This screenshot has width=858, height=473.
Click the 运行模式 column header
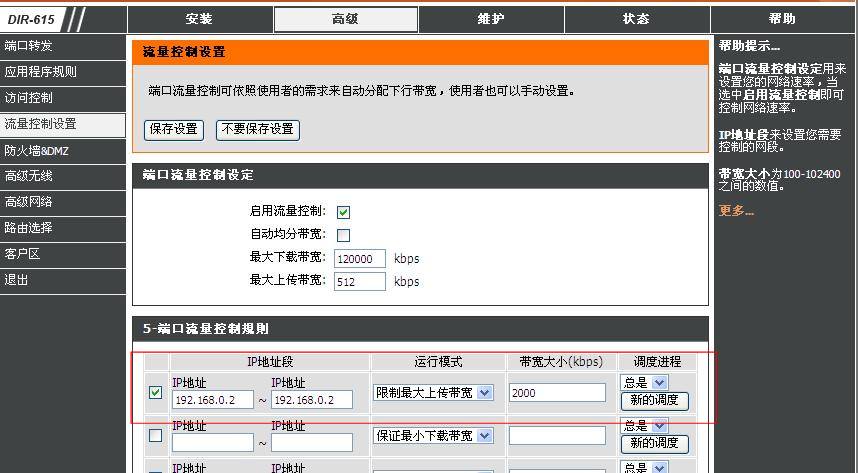pyautogui.click(x=438, y=362)
